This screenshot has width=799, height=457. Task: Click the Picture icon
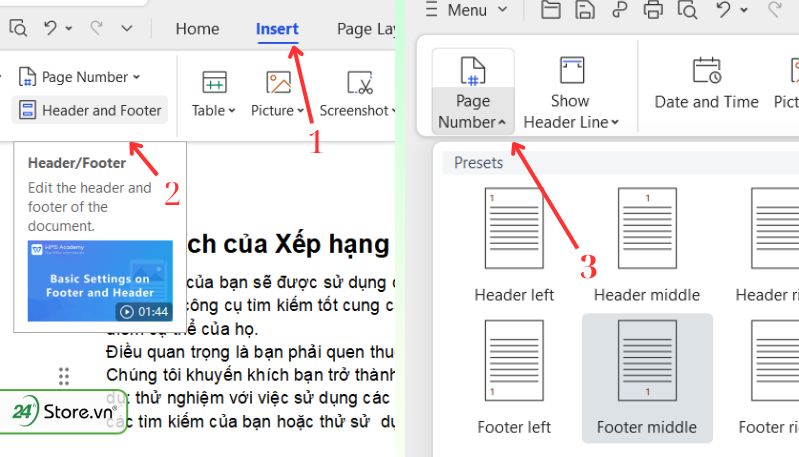tap(278, 82)
